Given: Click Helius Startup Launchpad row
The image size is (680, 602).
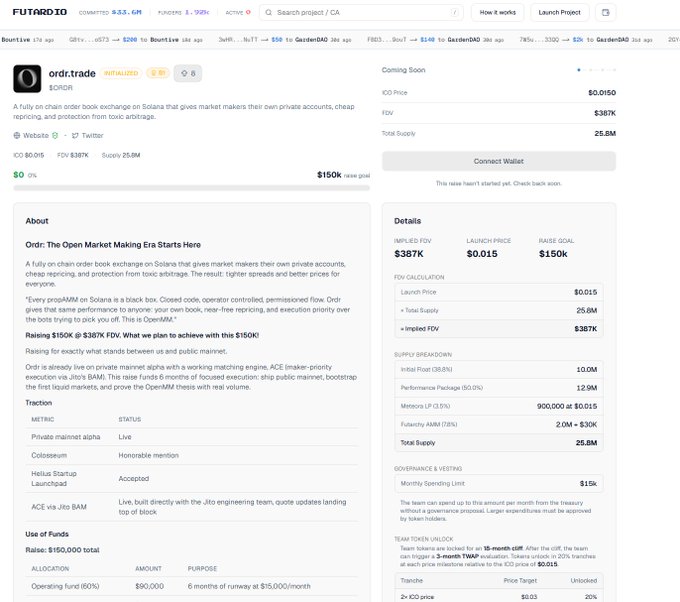Looking at the screenshot, I should [192, 478].
